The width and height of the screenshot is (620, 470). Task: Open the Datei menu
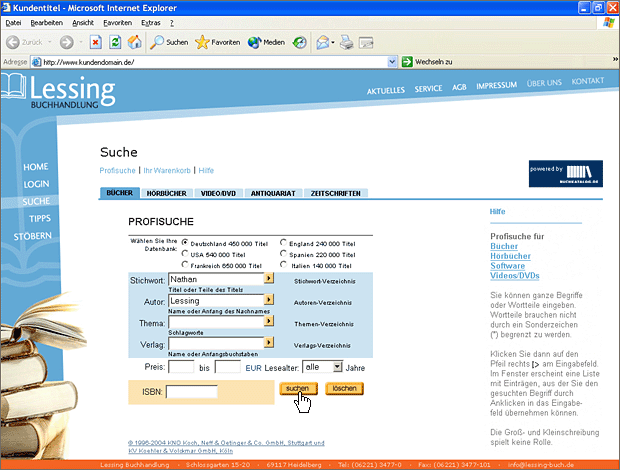13,23
